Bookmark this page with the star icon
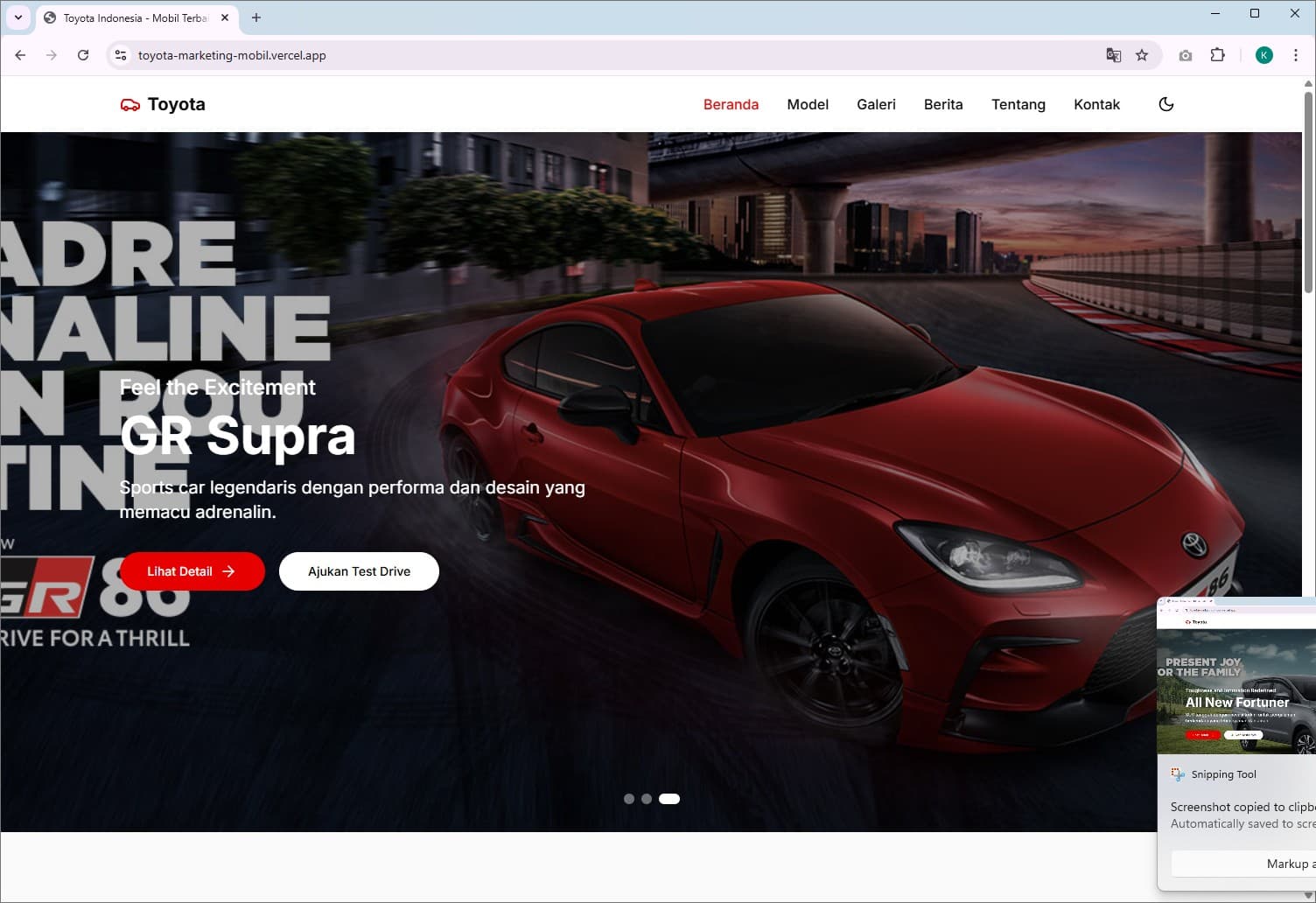 point(1142,55)
